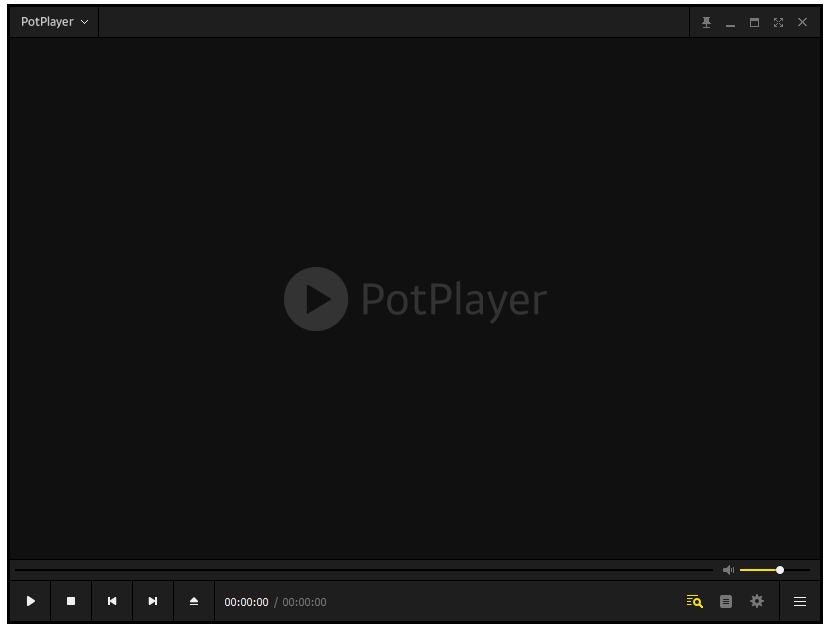
Task: Pin the window always on top
Action: pos(706,22)
